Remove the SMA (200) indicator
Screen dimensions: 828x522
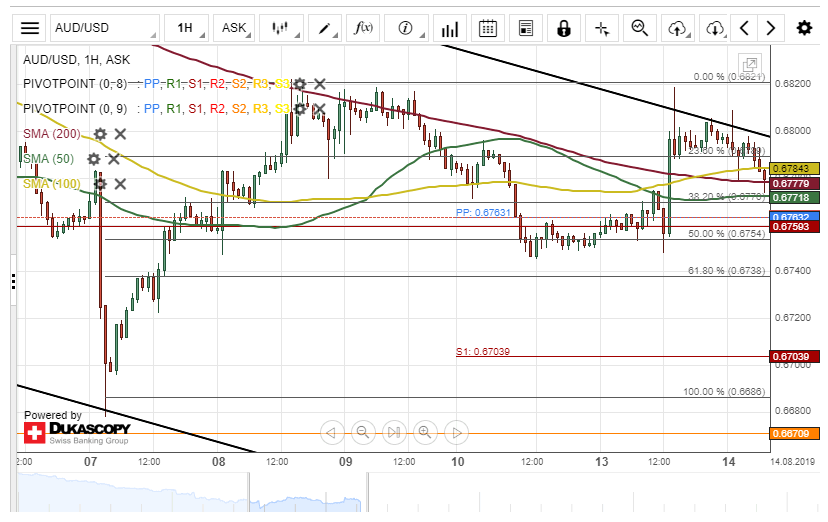pos(120,134)
